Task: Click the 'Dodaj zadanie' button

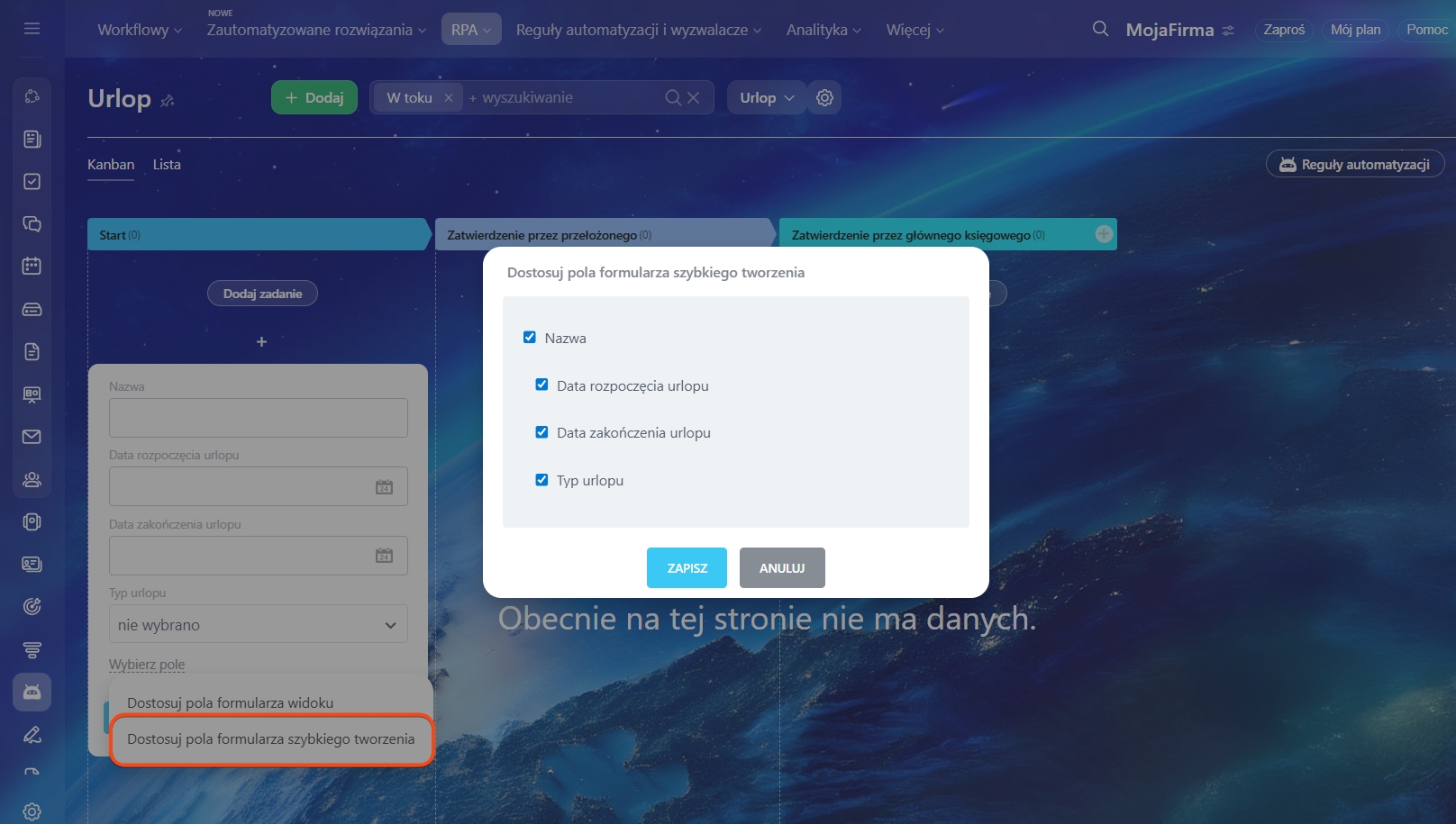Action: [262, 294]
